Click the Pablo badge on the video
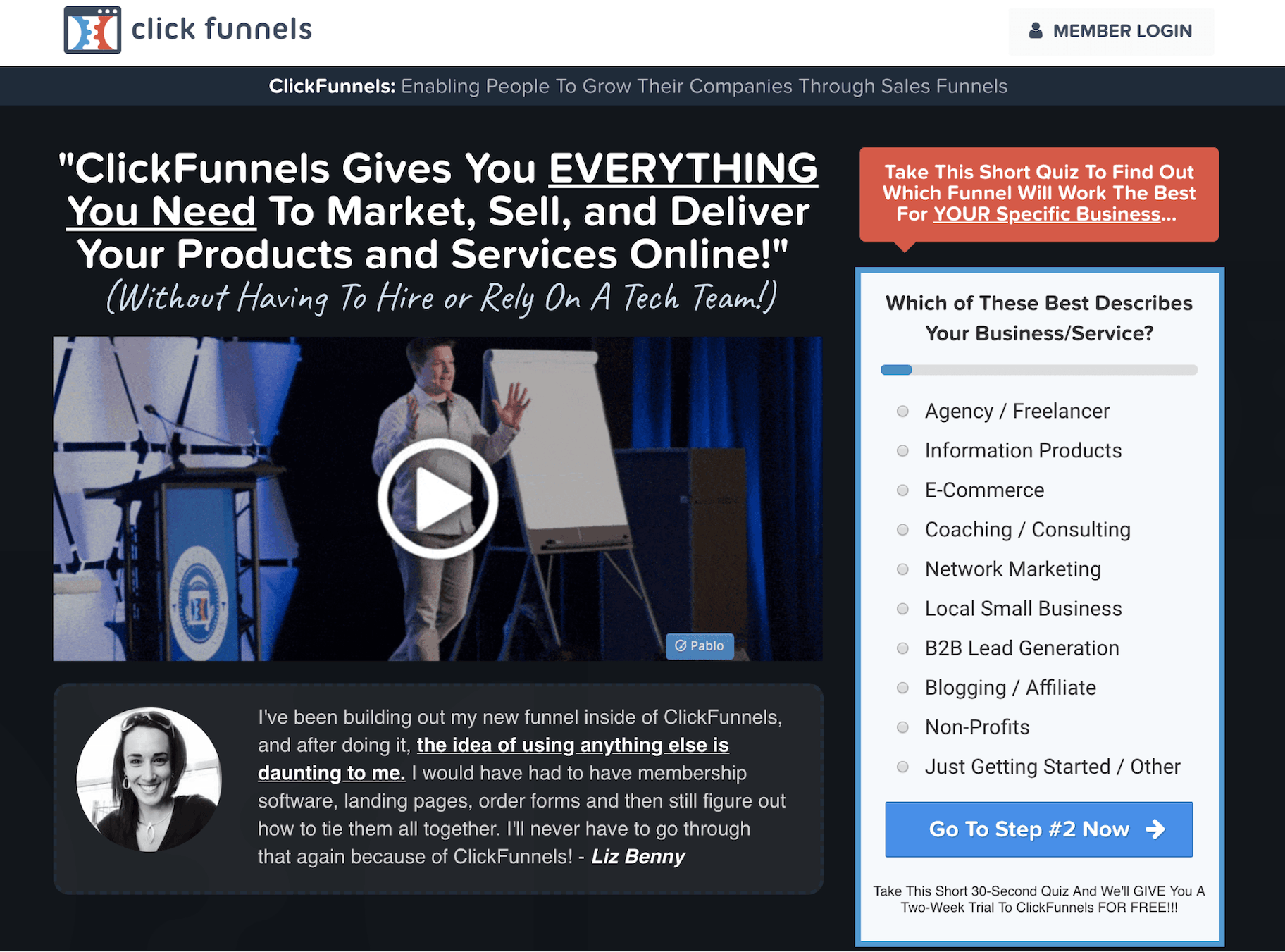This screenshot has height=952, width=1285. 700,645
